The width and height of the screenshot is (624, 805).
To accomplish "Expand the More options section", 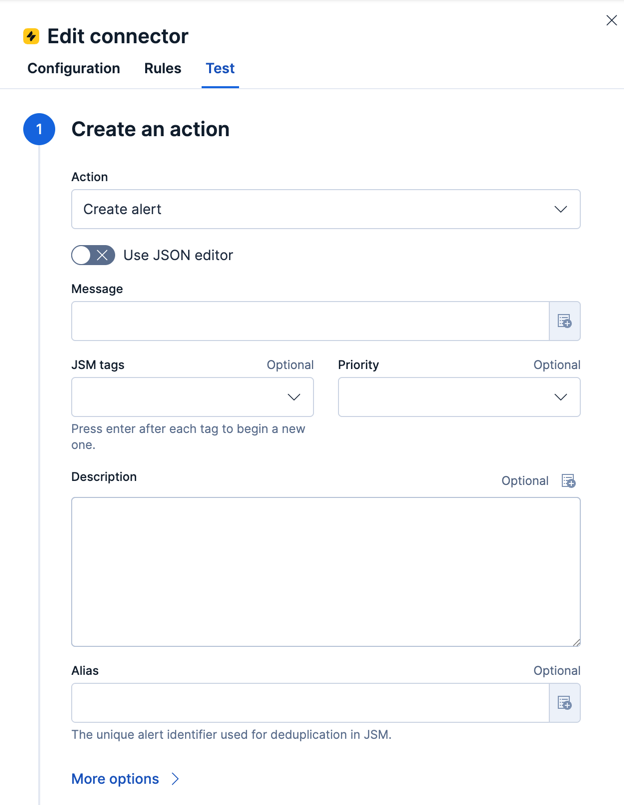I will [126, 779].
